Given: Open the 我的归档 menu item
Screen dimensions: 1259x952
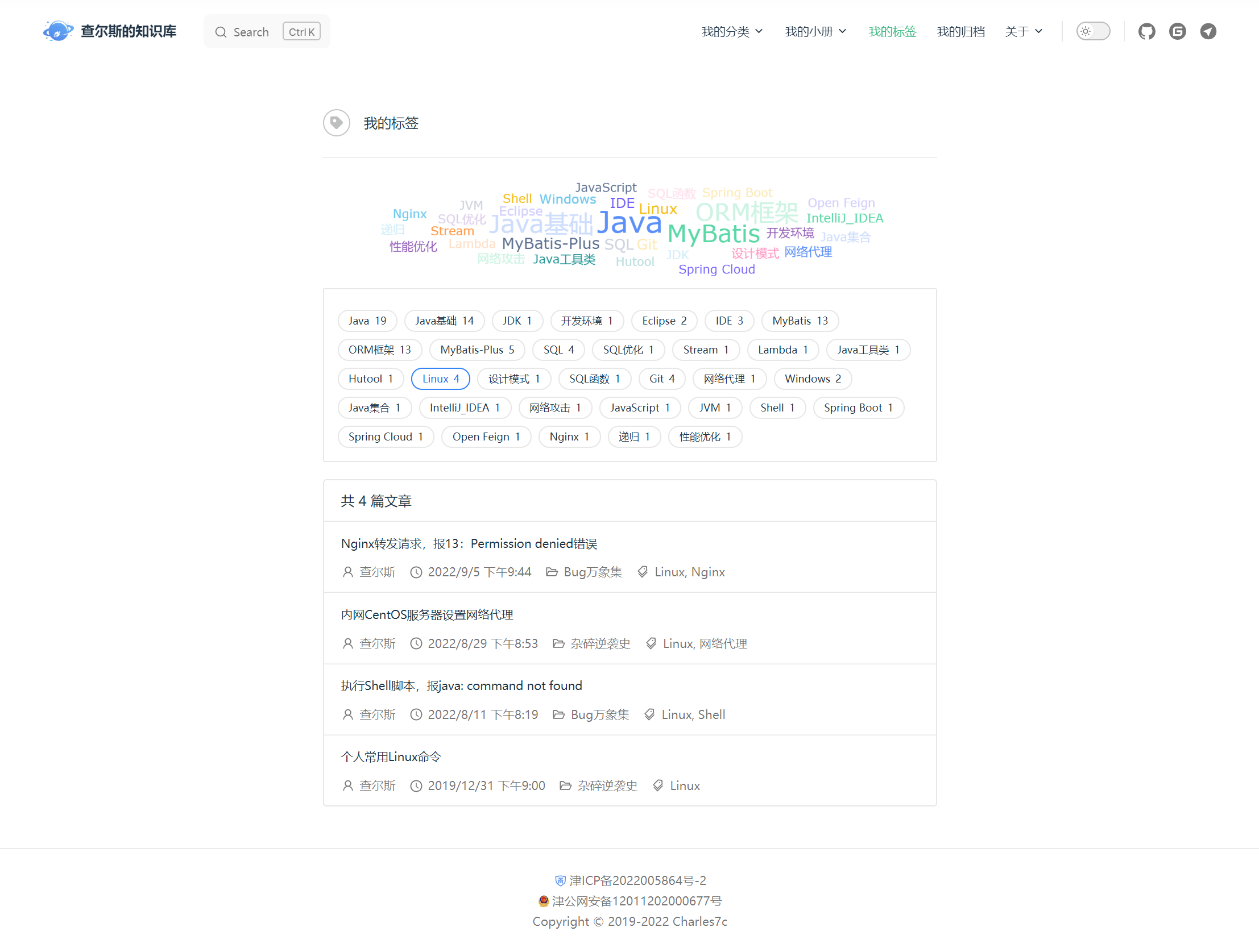Looking at the screenshot, I should (960, 31).
